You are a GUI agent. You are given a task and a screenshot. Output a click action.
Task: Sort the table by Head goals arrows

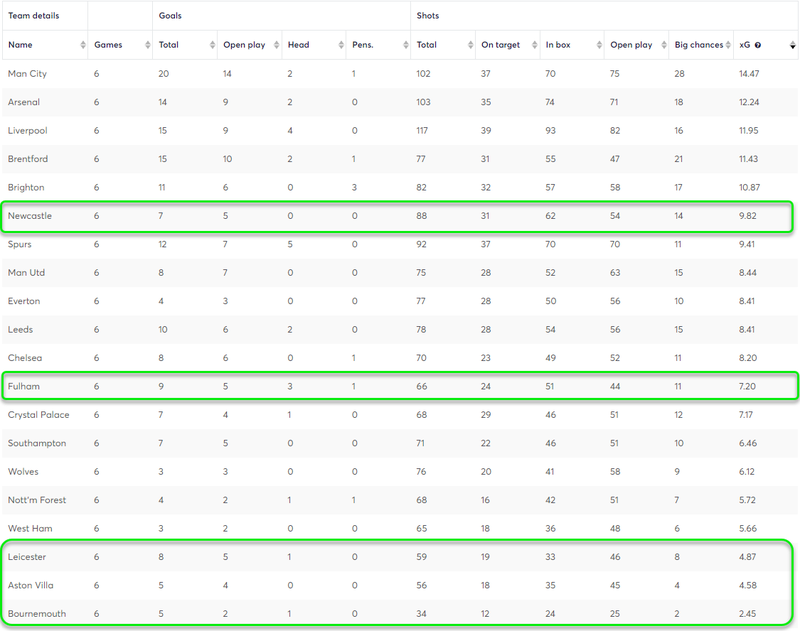pos(341,45)
